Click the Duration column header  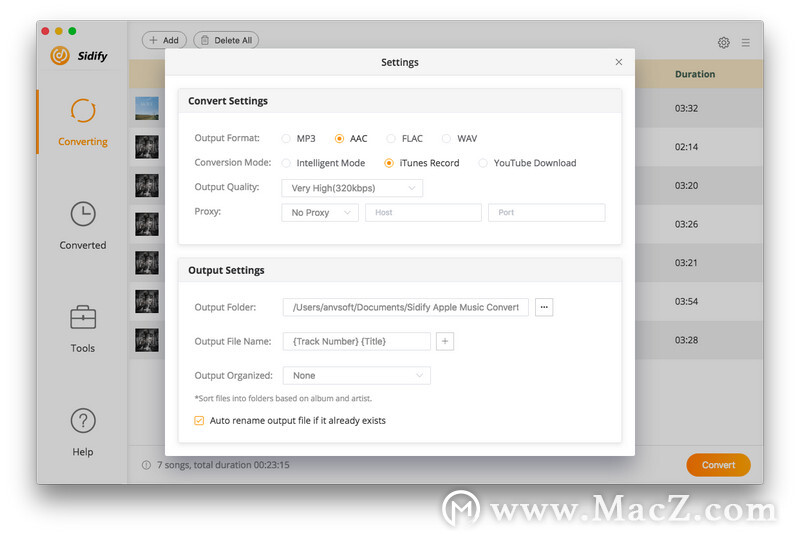[x=695, y=74]
